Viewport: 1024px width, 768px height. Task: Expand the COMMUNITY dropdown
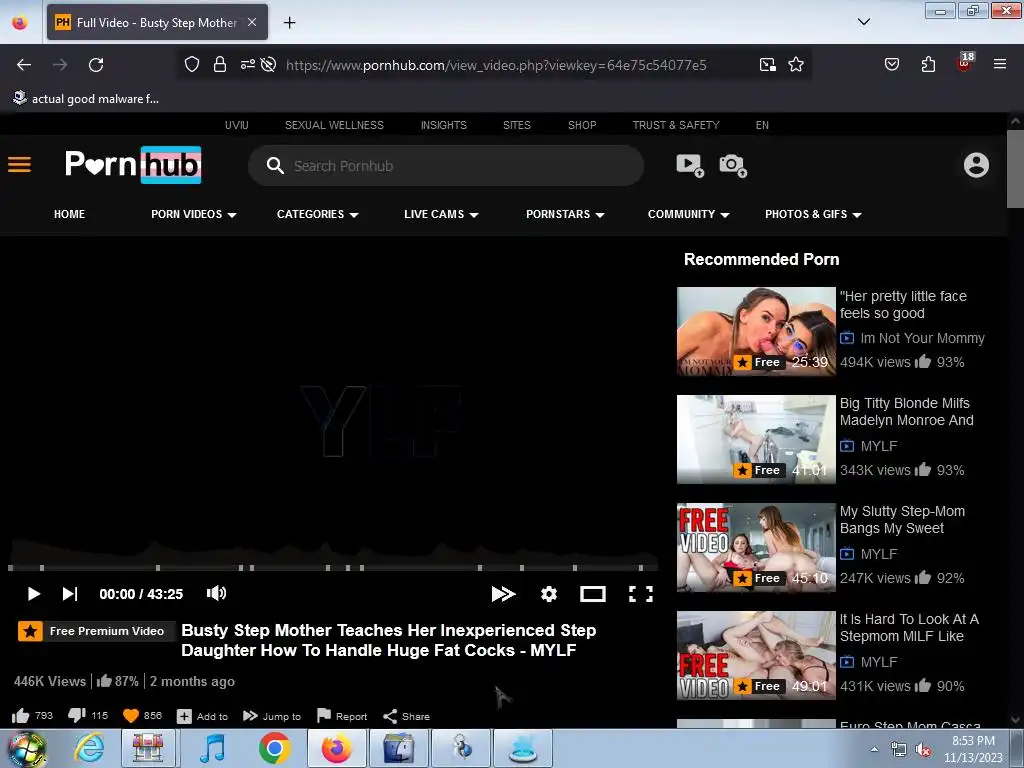(x=688, y=214)
